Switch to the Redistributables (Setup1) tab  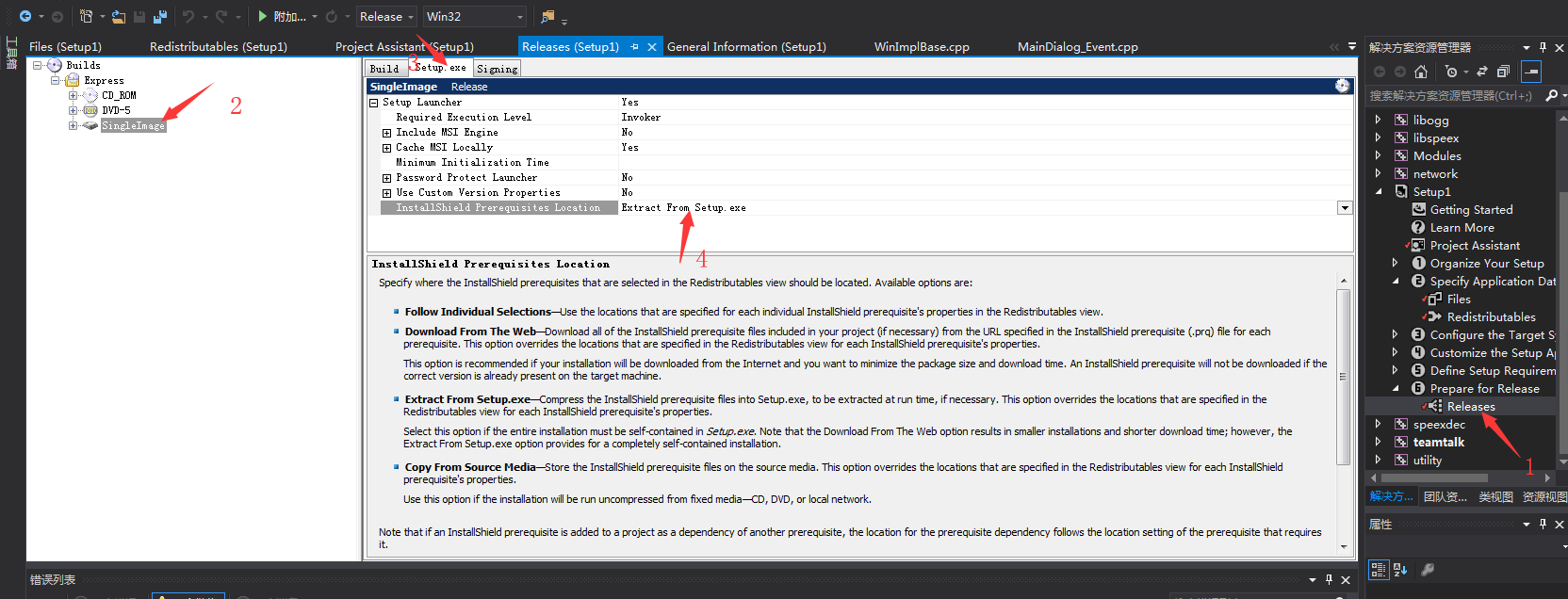(219, 46)
